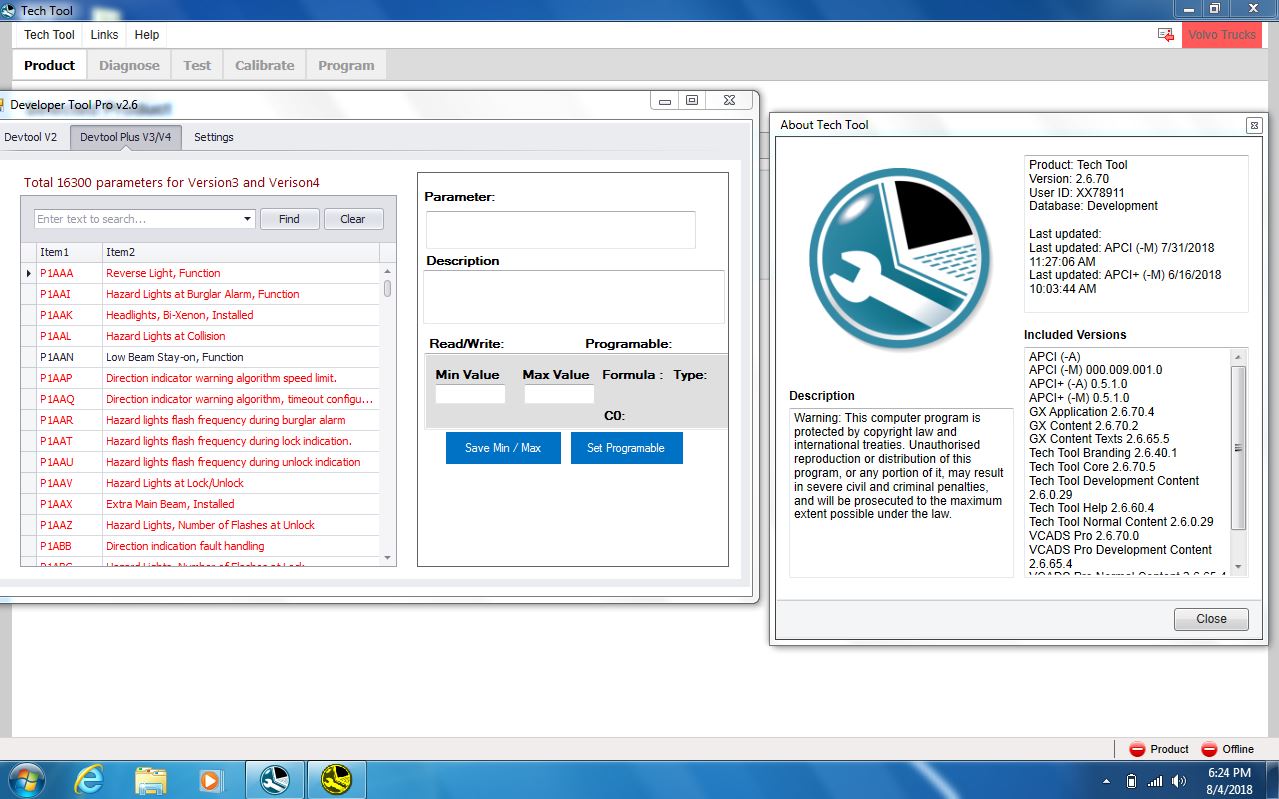Click the Item2 column header
The image size is (1279, 799).
click(x=240, y=252)
